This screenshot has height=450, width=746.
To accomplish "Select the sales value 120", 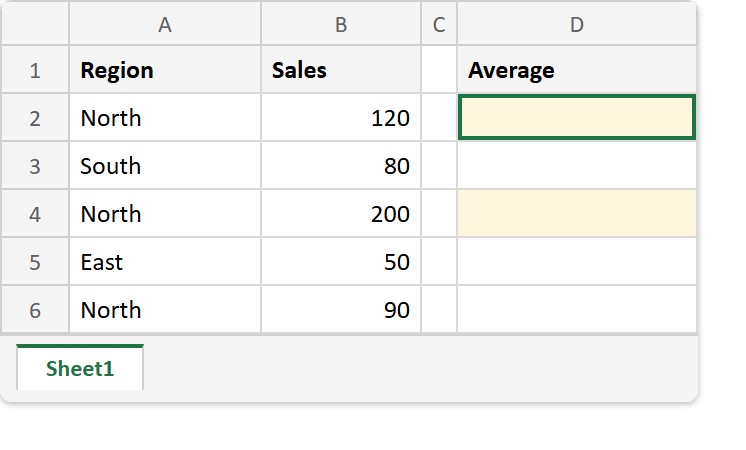I will pos(341,117).
